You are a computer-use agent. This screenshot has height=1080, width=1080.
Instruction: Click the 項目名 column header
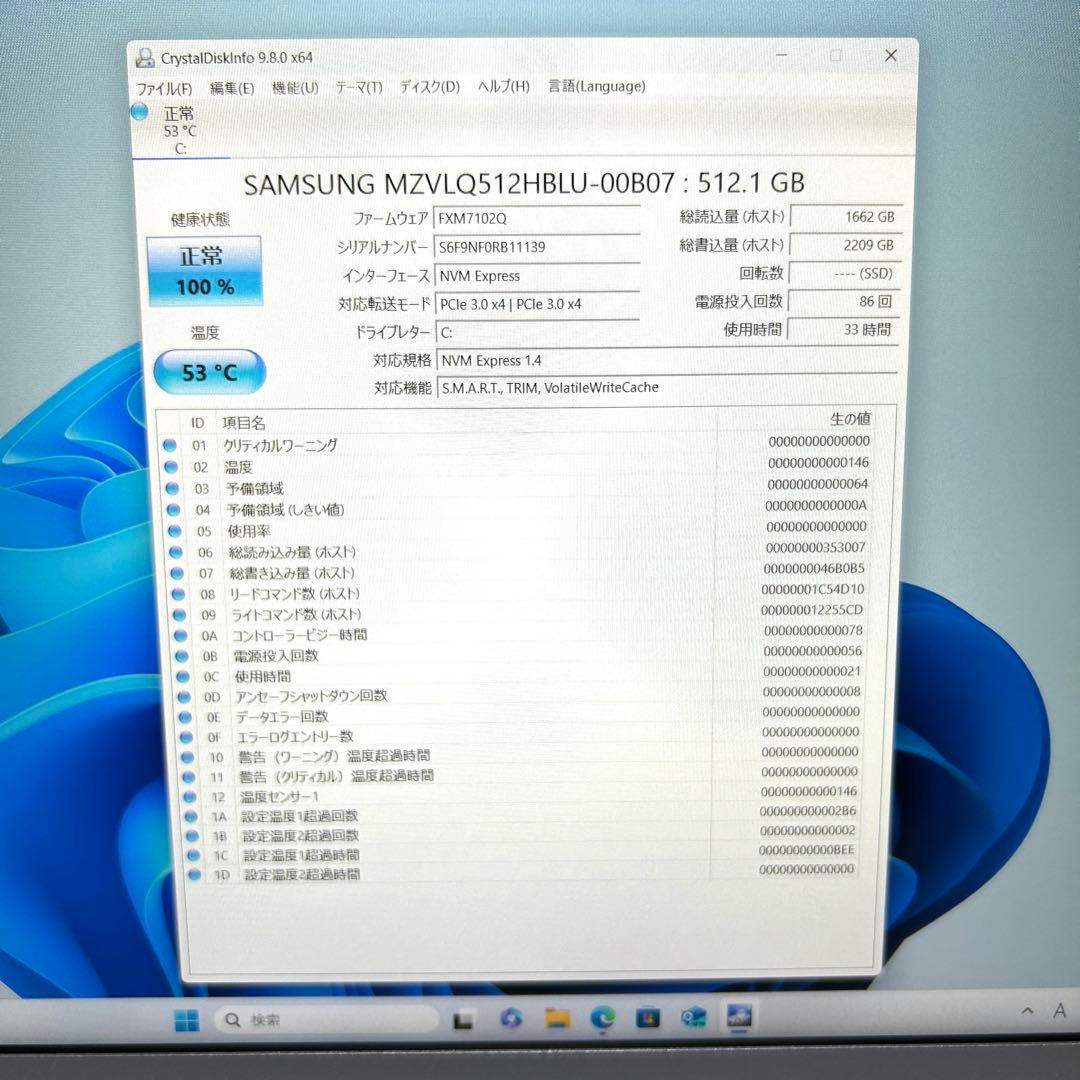pyautogui.click(x=243, y=423)
